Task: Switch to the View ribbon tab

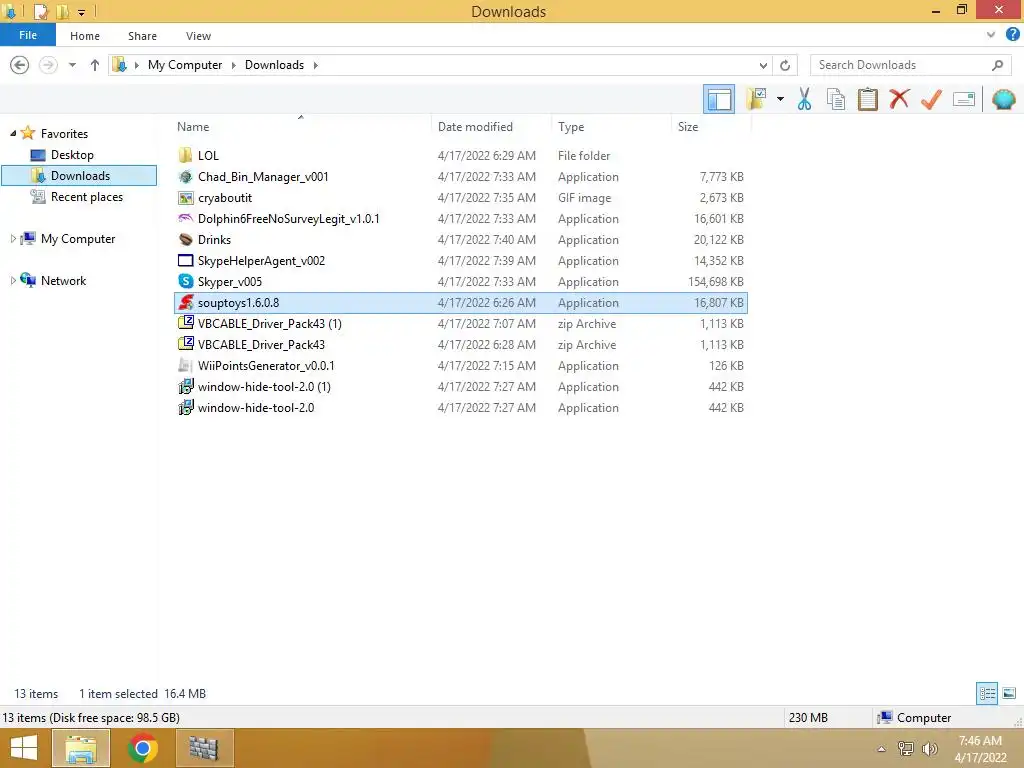Action: tap(198, 36)
